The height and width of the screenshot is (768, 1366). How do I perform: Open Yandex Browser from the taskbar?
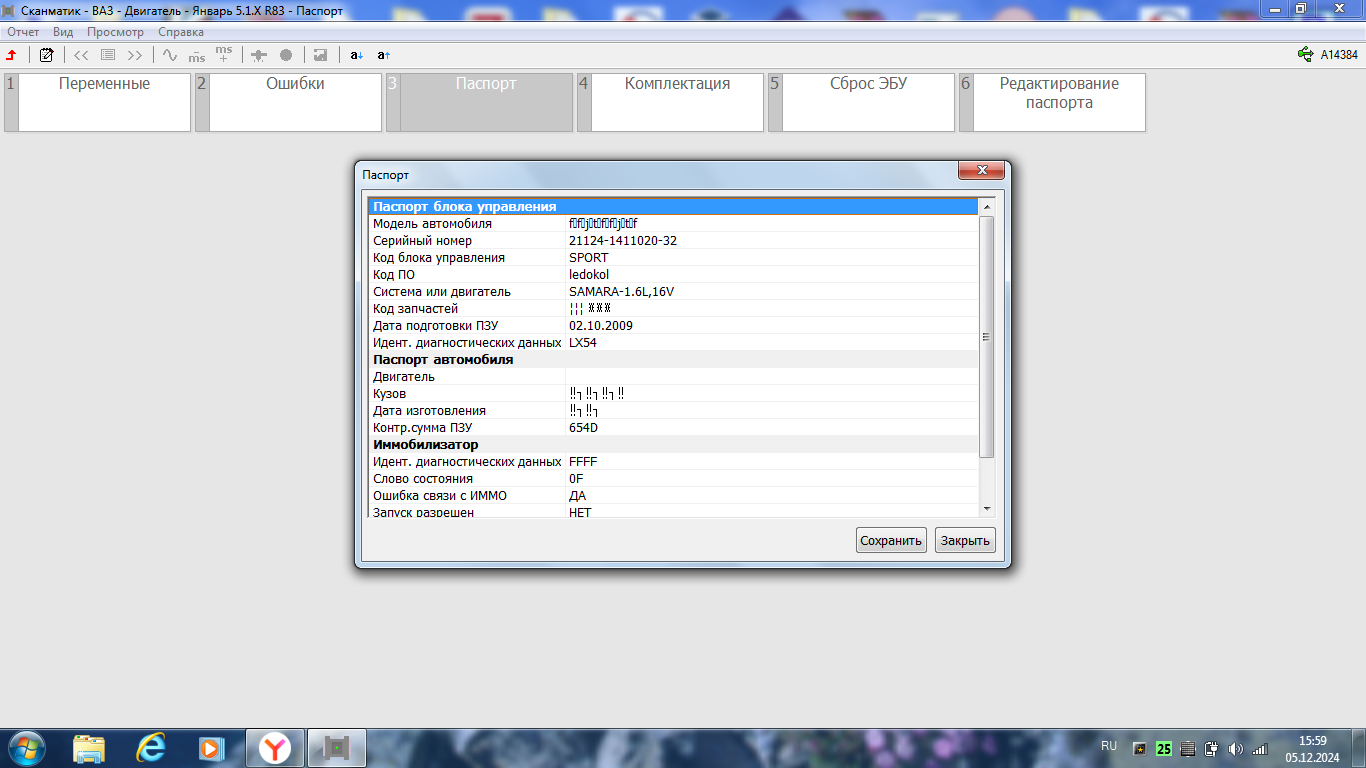[275, 747]
